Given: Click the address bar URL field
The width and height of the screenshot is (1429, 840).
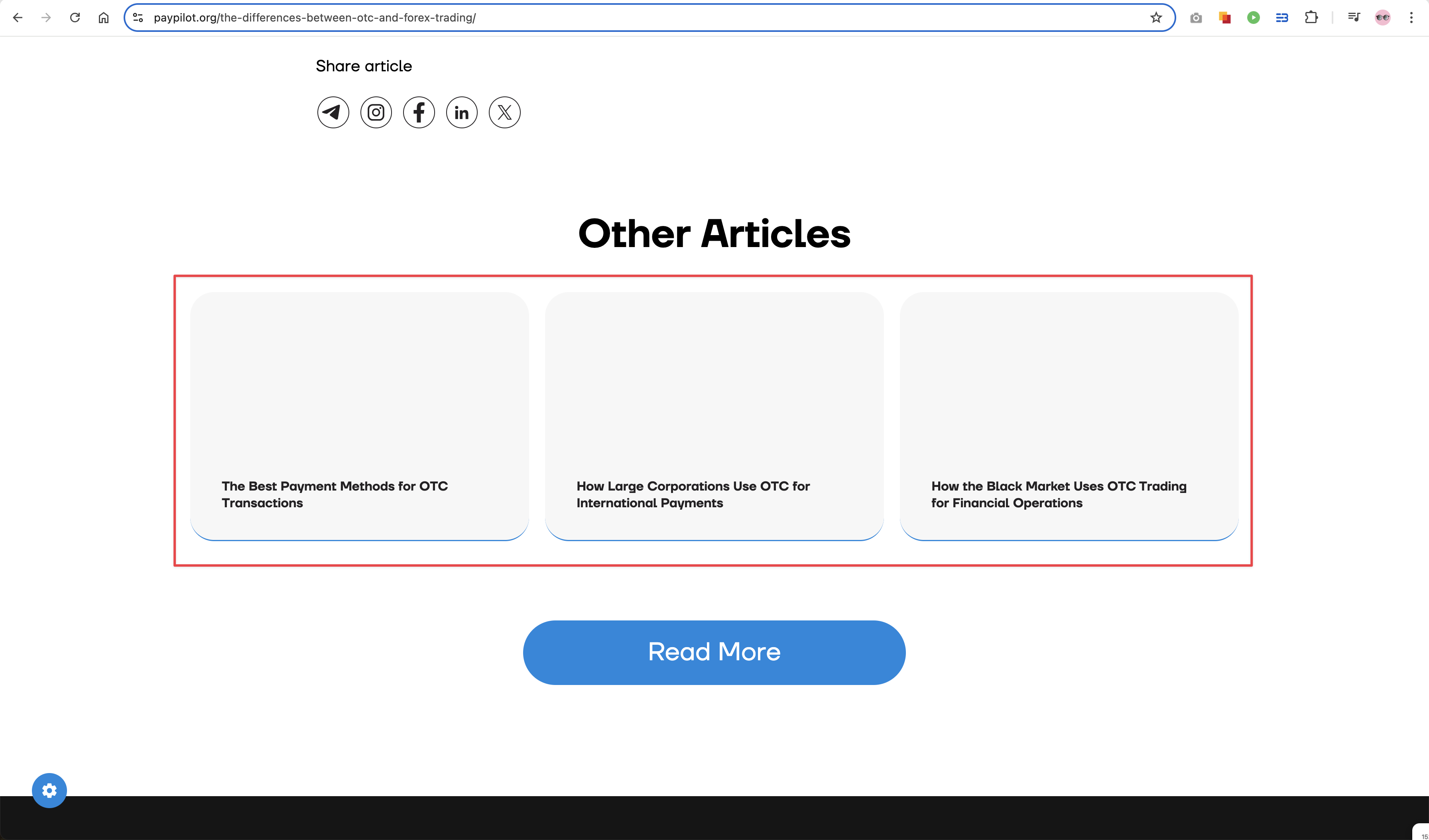Looking at the screenshot, I should click(624, 18).
